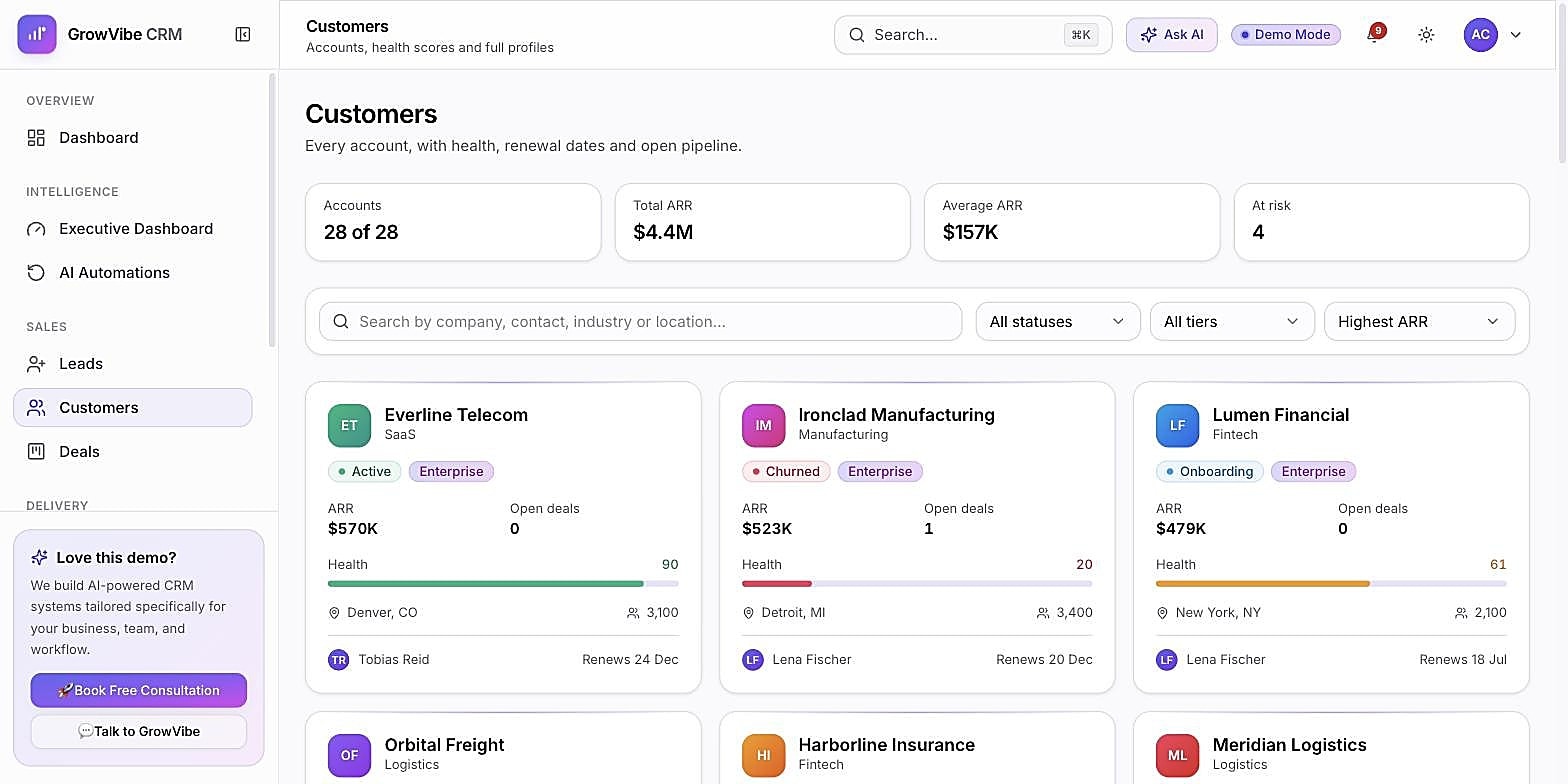Click Book Free Consultation

139,690
